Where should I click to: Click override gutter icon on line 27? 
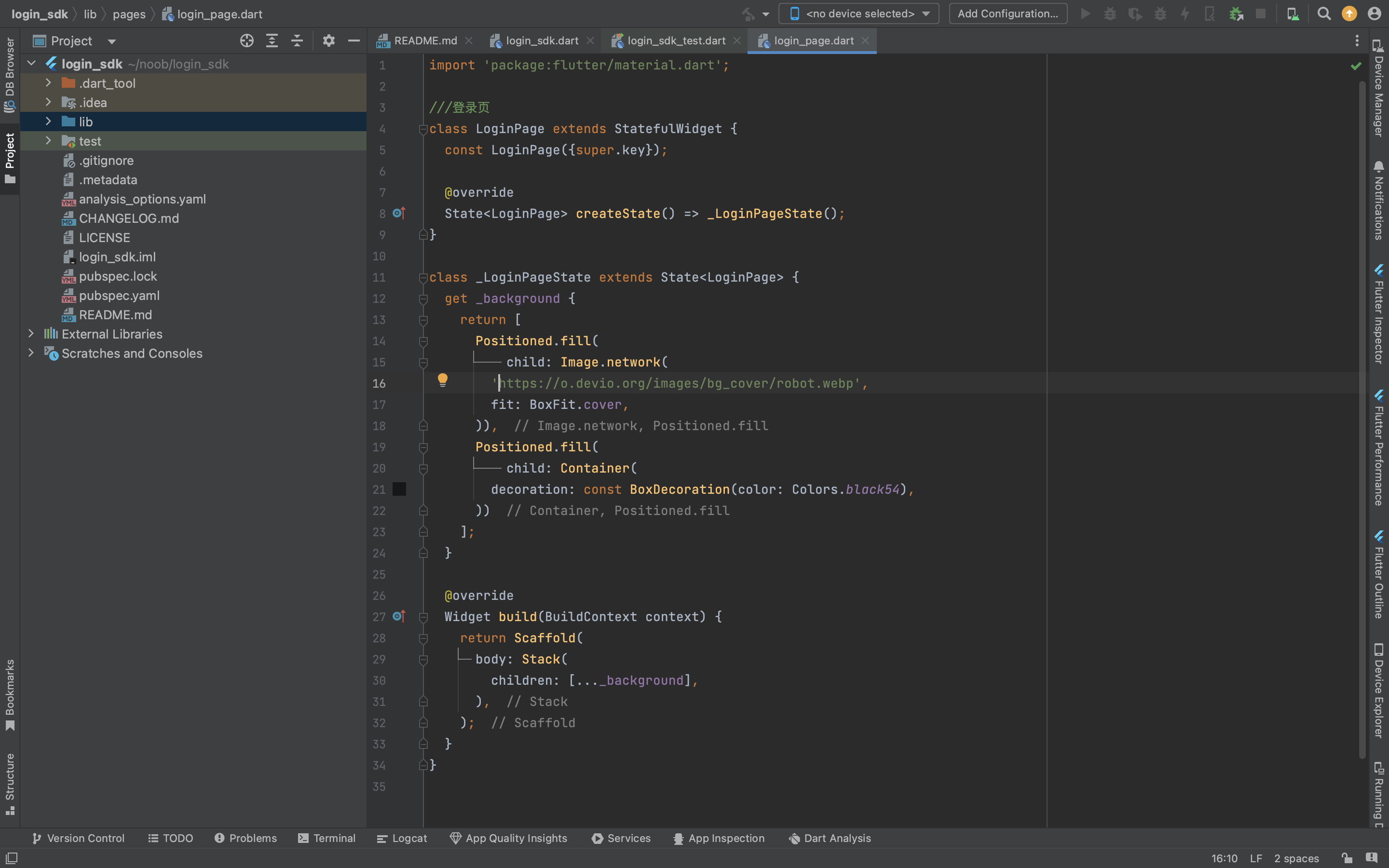click(x=399, y=617)
